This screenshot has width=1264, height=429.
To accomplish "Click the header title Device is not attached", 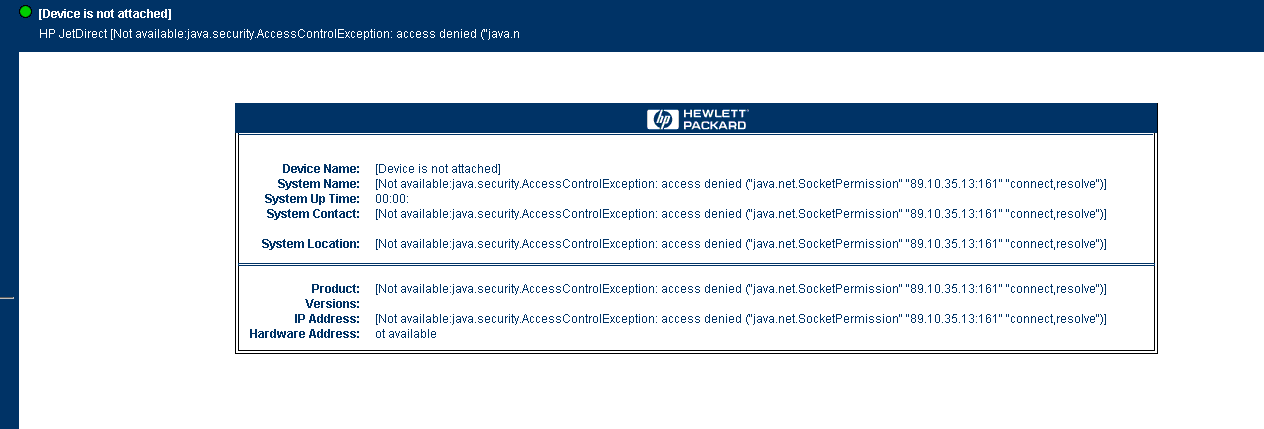I will tap(105, 14).
